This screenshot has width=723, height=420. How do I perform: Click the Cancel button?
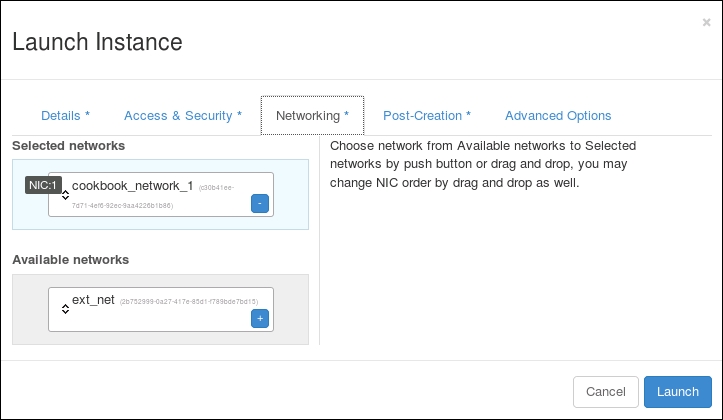(x=605, y=392)
